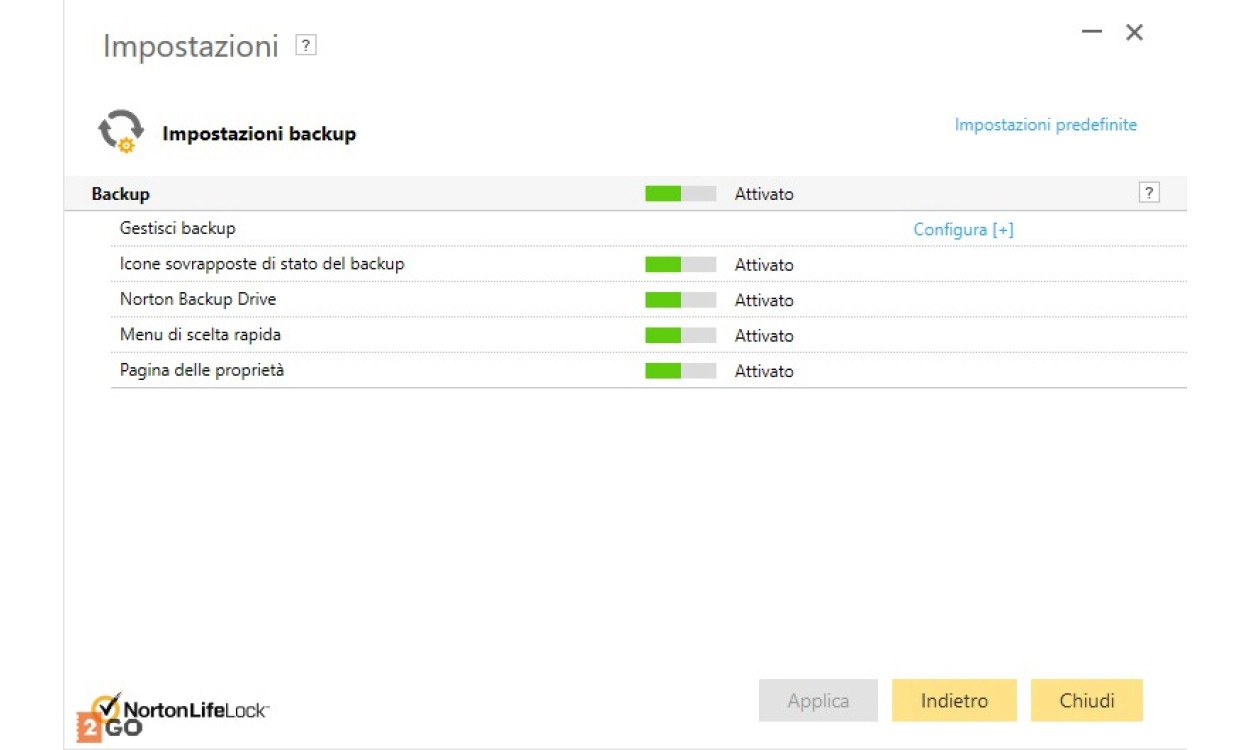Switch off Pagina delle proprietà toggle
The image size is (1250, 750).
(680, 371)
